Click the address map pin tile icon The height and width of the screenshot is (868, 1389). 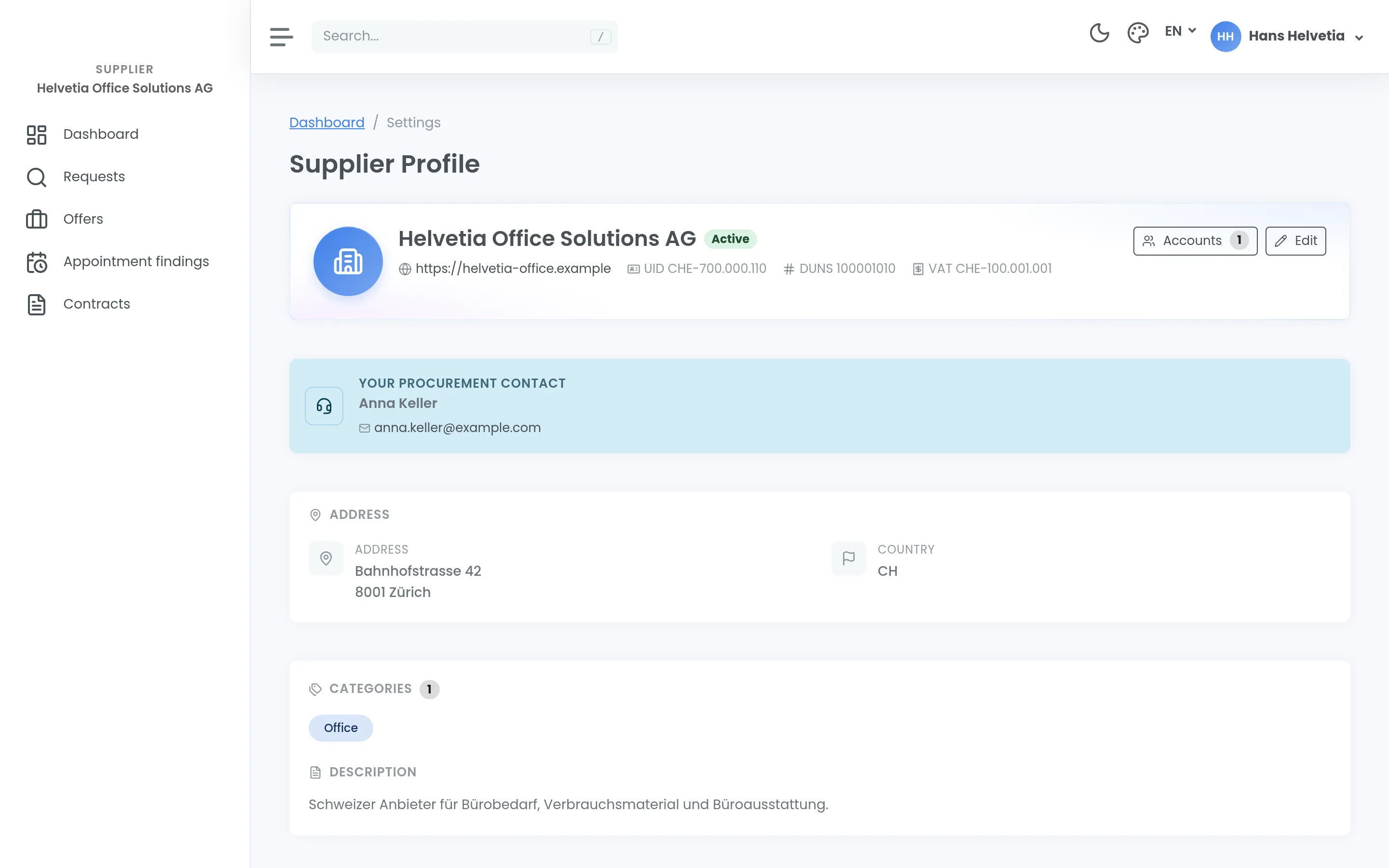point(326,558)
